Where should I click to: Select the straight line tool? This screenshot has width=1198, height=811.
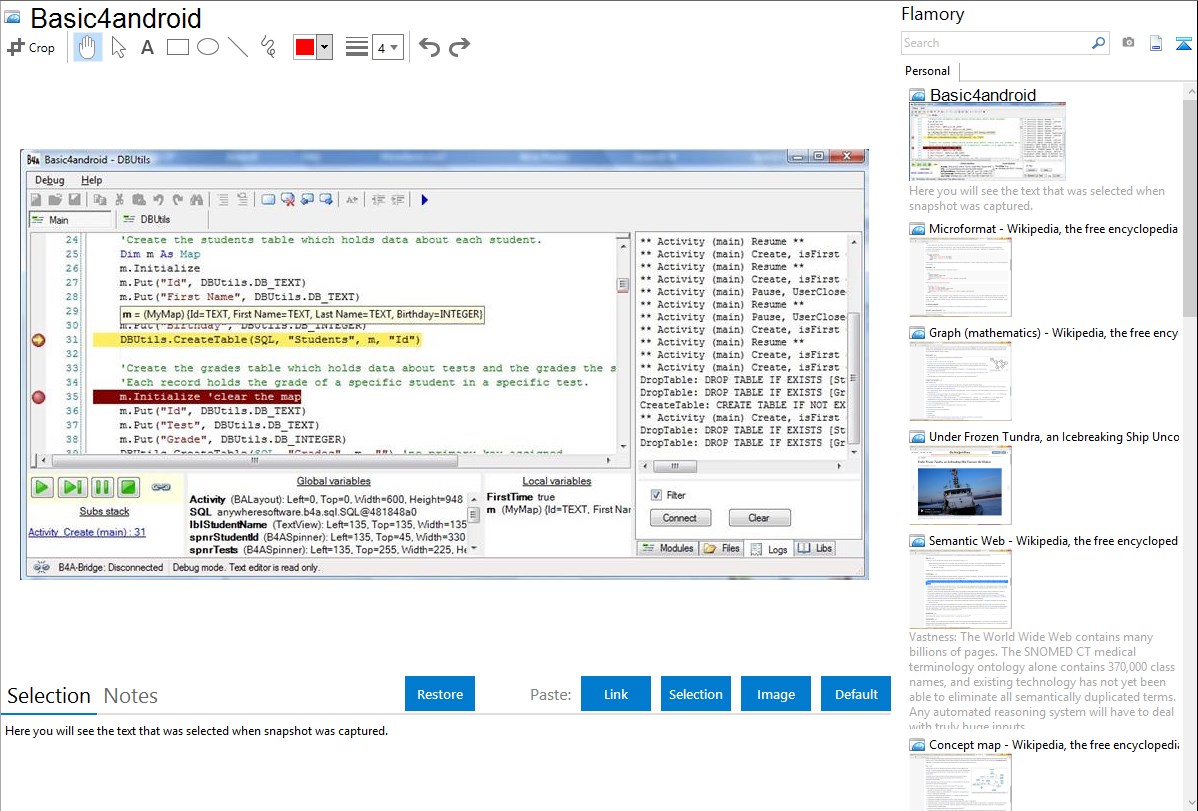pyautogui.click(x=238, y=47)
